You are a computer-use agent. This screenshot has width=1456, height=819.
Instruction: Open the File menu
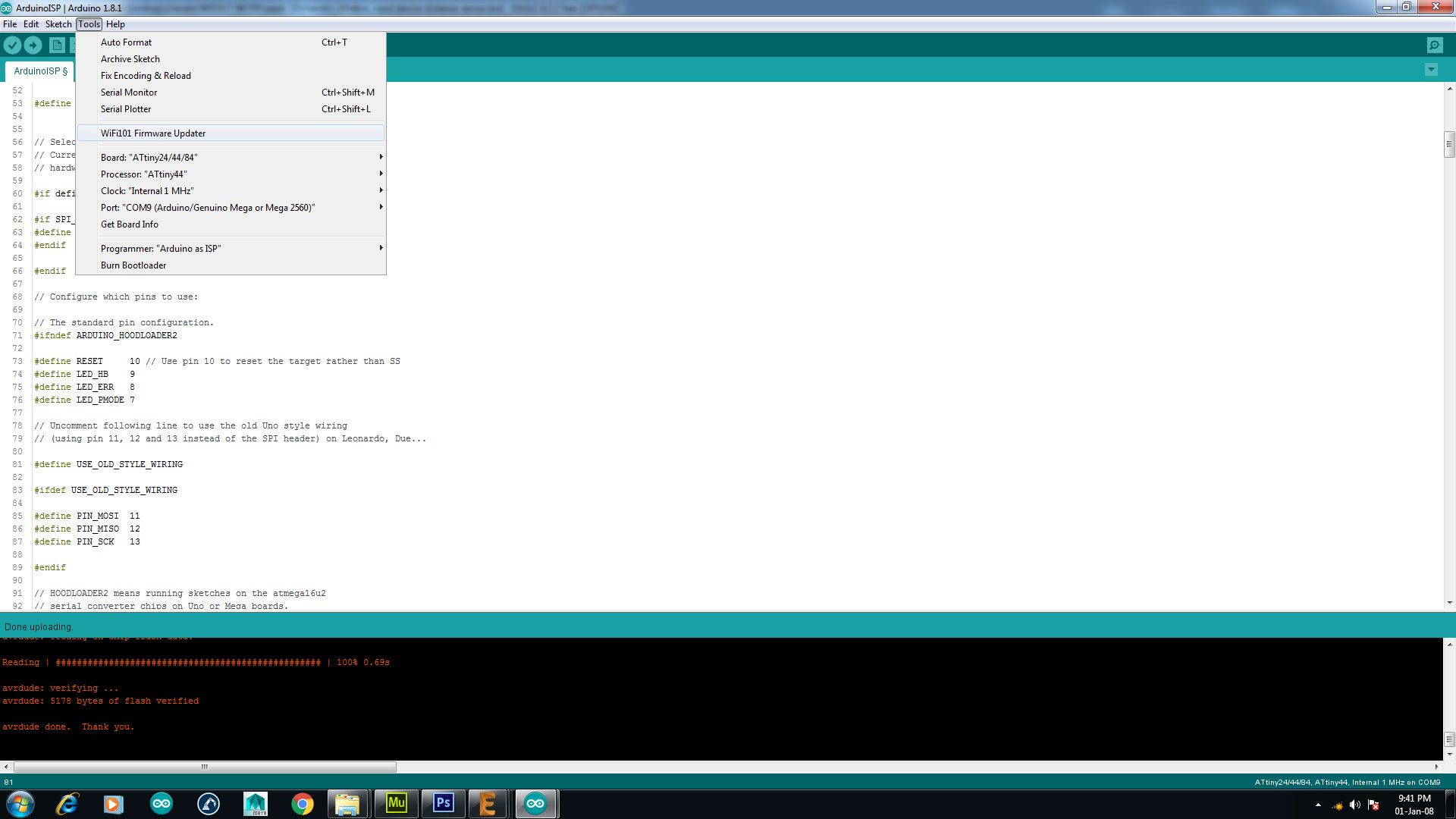10,24
